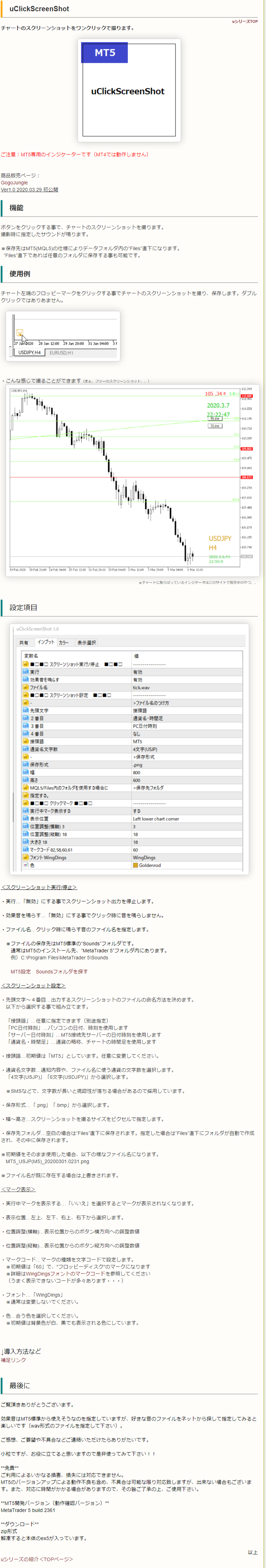
Task: Click the icon beside the 3番目 row
Action: point(26,726)
